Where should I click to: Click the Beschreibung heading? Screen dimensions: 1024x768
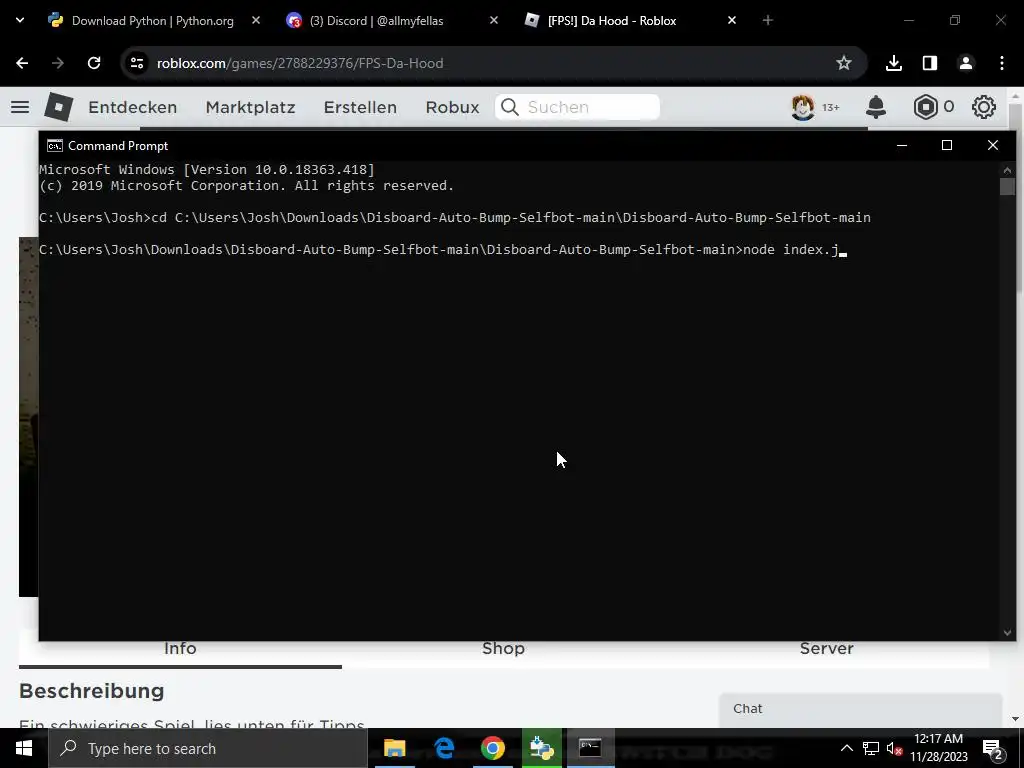coord(91,691)
